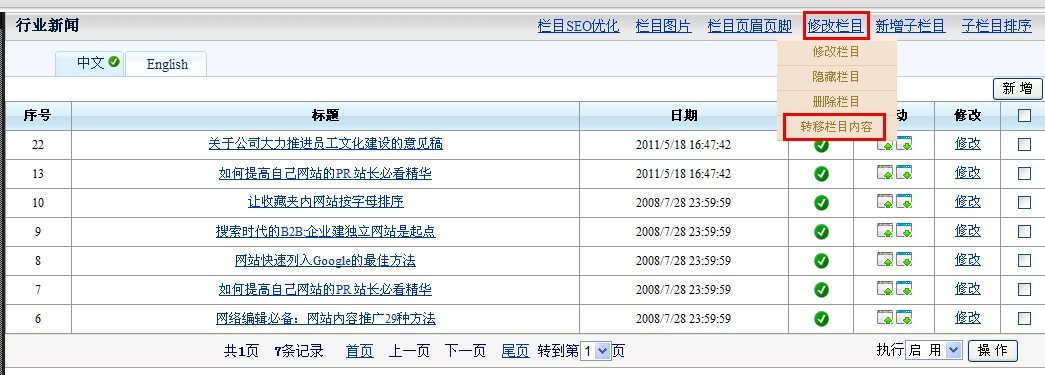Click move-up icon for row 10
Screen dimensions: 1045x375
coord(885,201)
